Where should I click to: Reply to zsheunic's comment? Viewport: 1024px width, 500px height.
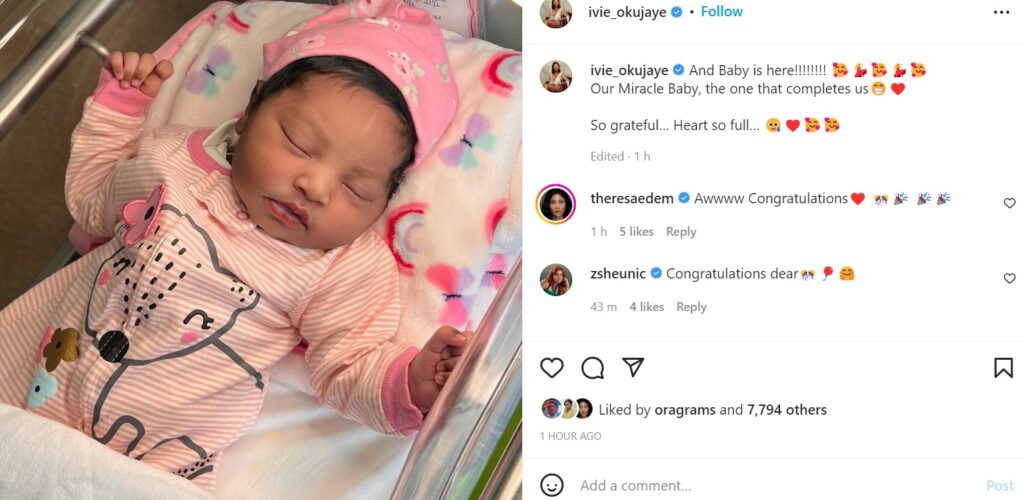pos(692,307)
